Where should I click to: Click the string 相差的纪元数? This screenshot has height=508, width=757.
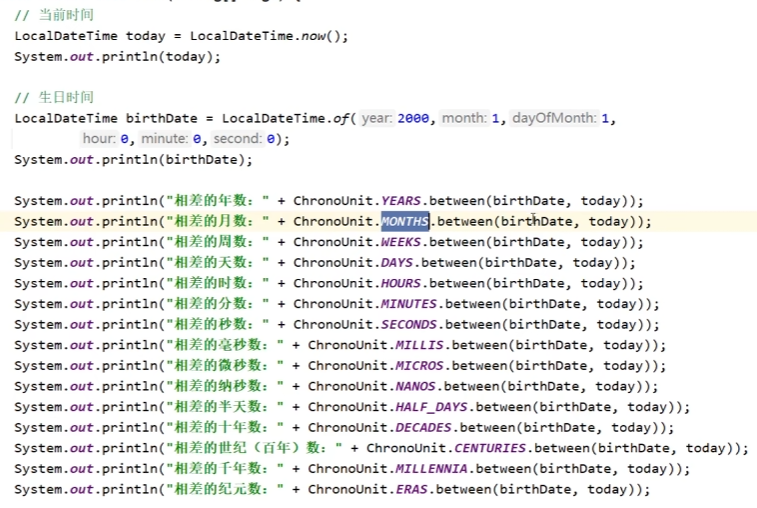pos(225,489)
